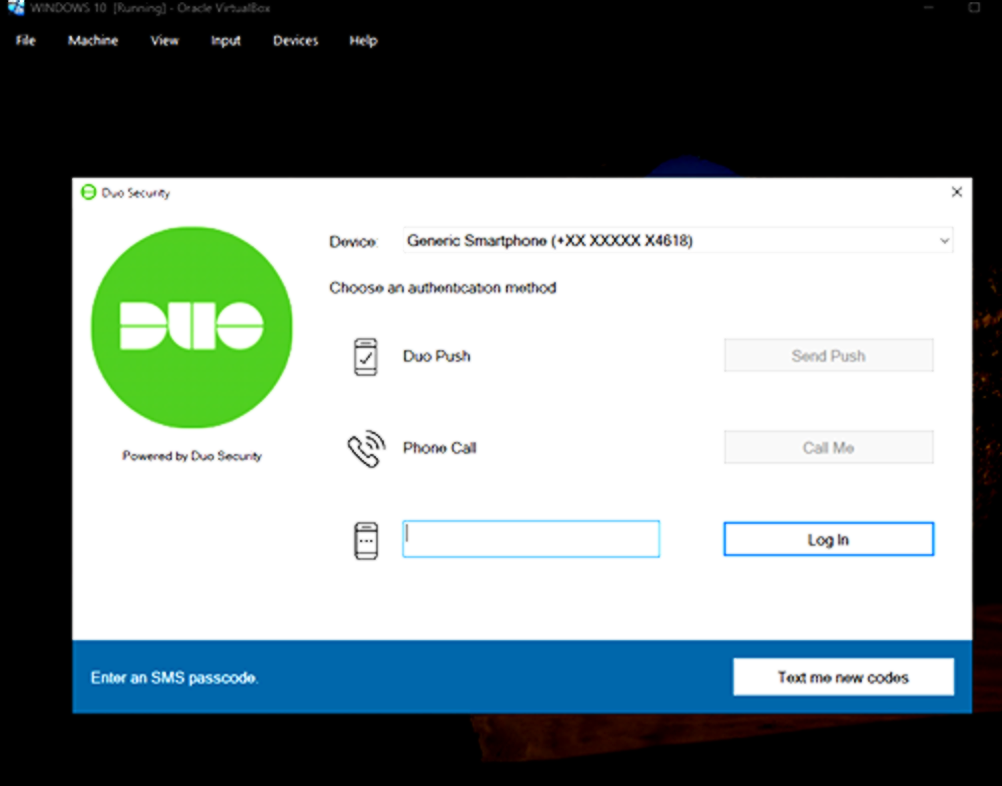Viewport: 1002px width, 786px height.
Task: Open the Input menu
Action: [x=226, y=40]
